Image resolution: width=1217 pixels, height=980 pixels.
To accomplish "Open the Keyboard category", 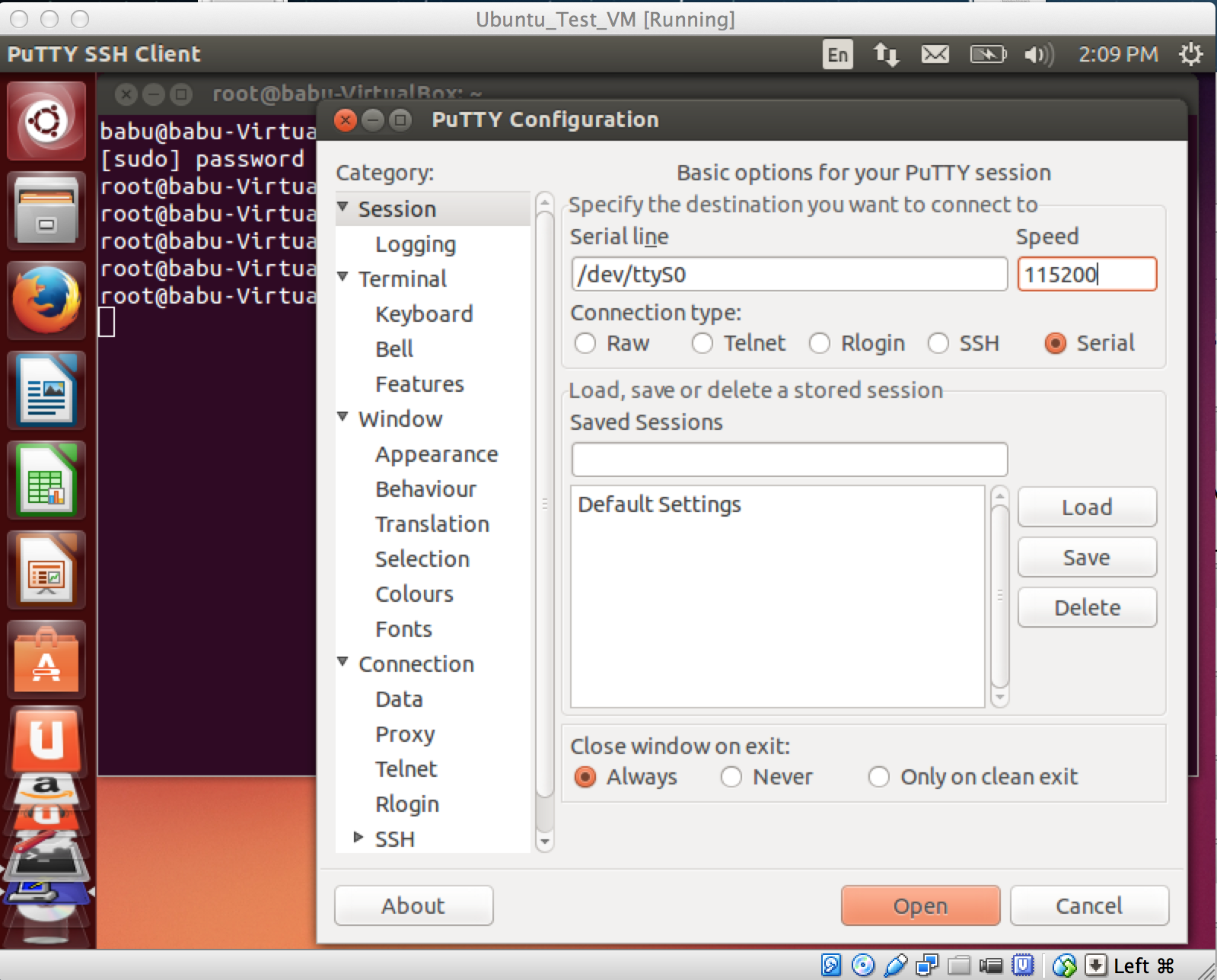I will pyautogui.click(x=424, y=314).
